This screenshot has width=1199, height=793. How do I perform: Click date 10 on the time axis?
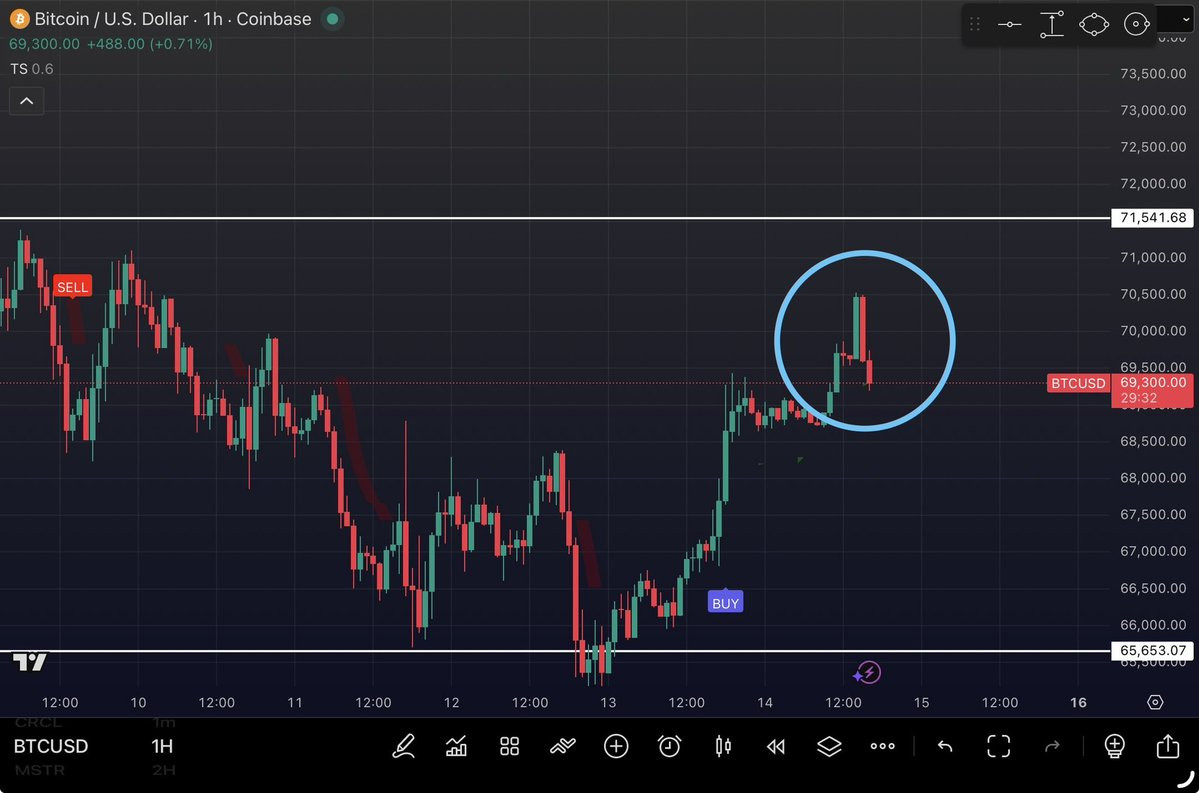tap(138, 702)
